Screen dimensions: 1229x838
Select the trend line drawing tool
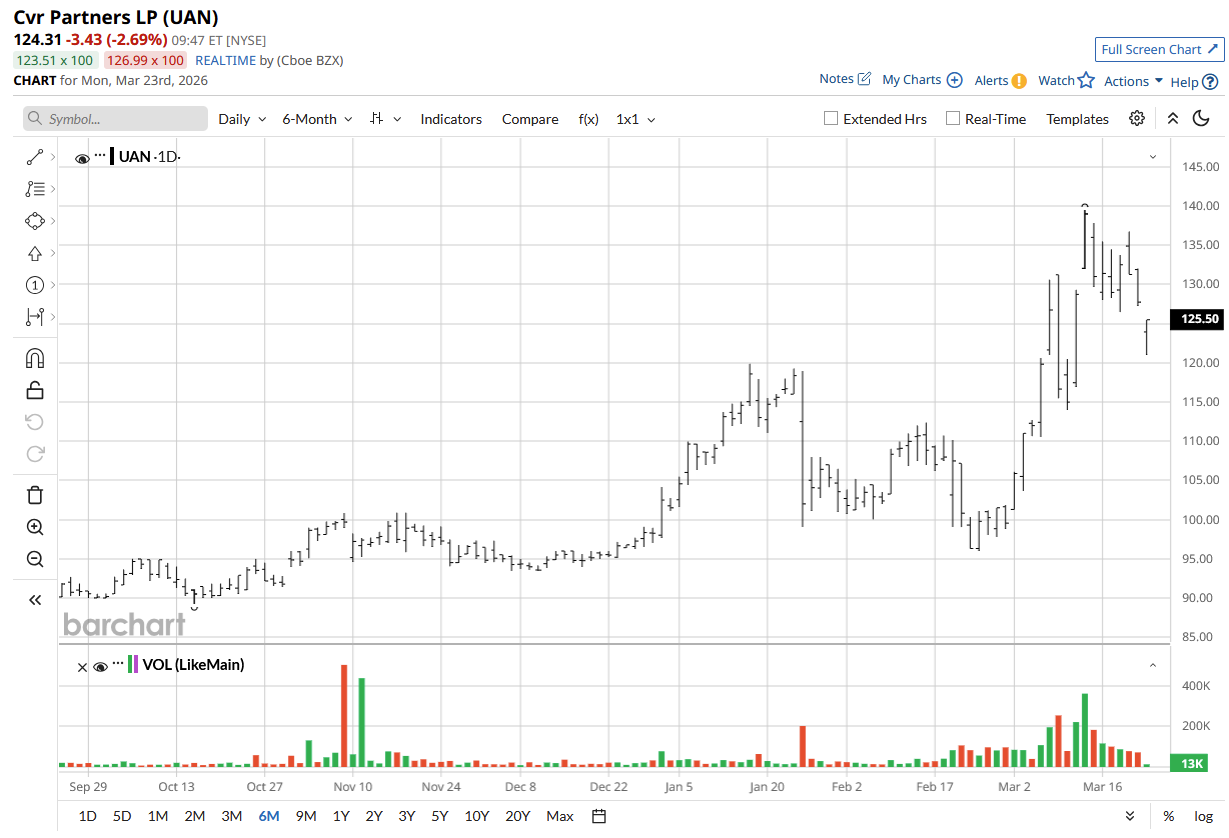(x=35, y=157)
